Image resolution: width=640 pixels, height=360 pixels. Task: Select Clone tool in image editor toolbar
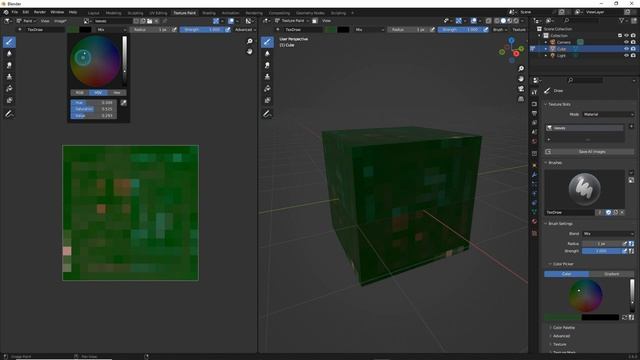coord(9,77)
